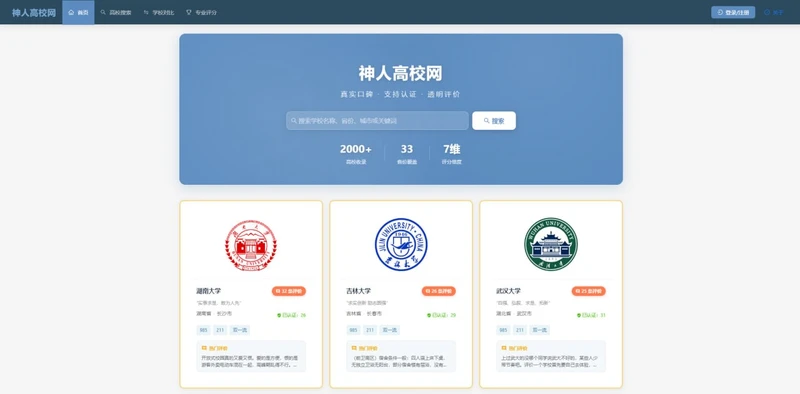The image size is (800, 394).
Task: Open the 武汉大学 school title
Action: point(508,291)
